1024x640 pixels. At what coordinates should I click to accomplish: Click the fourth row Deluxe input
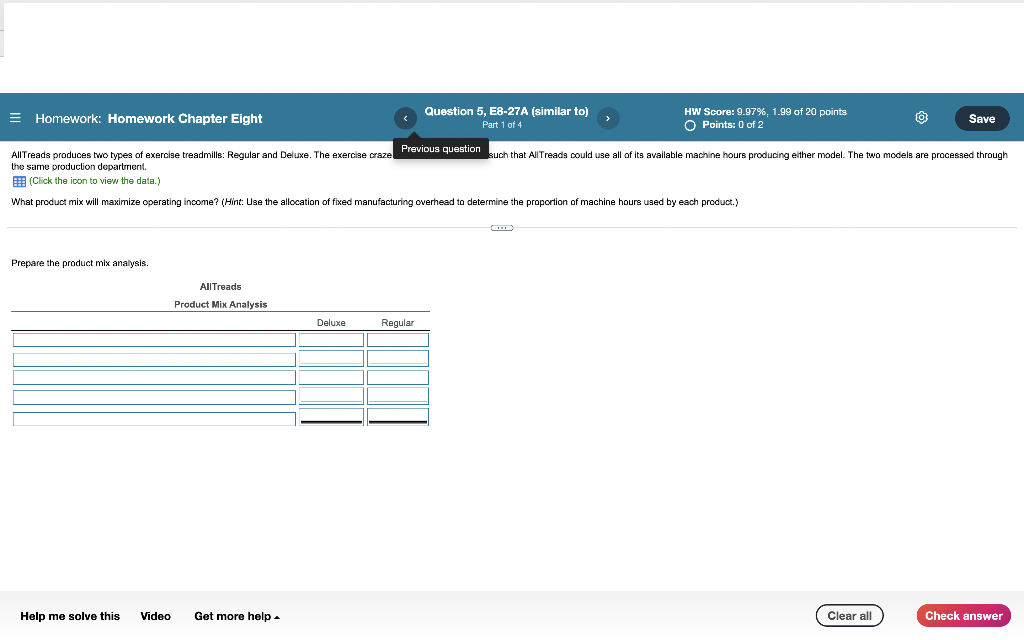click(x=331, y=396)
